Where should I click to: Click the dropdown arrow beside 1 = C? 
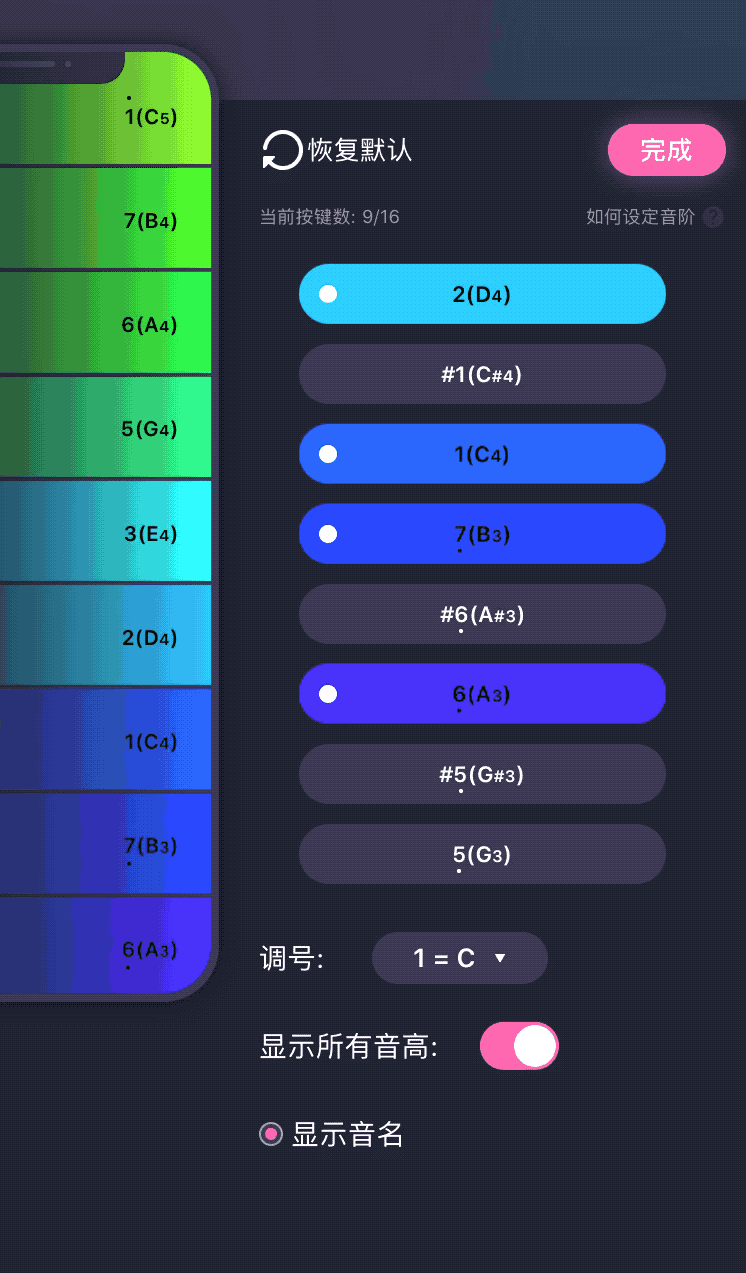pos(501,959)
